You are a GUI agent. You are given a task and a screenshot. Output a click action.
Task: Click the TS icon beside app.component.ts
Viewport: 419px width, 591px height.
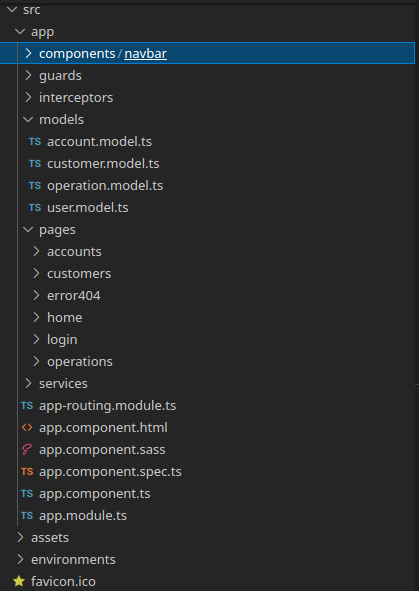27,493
